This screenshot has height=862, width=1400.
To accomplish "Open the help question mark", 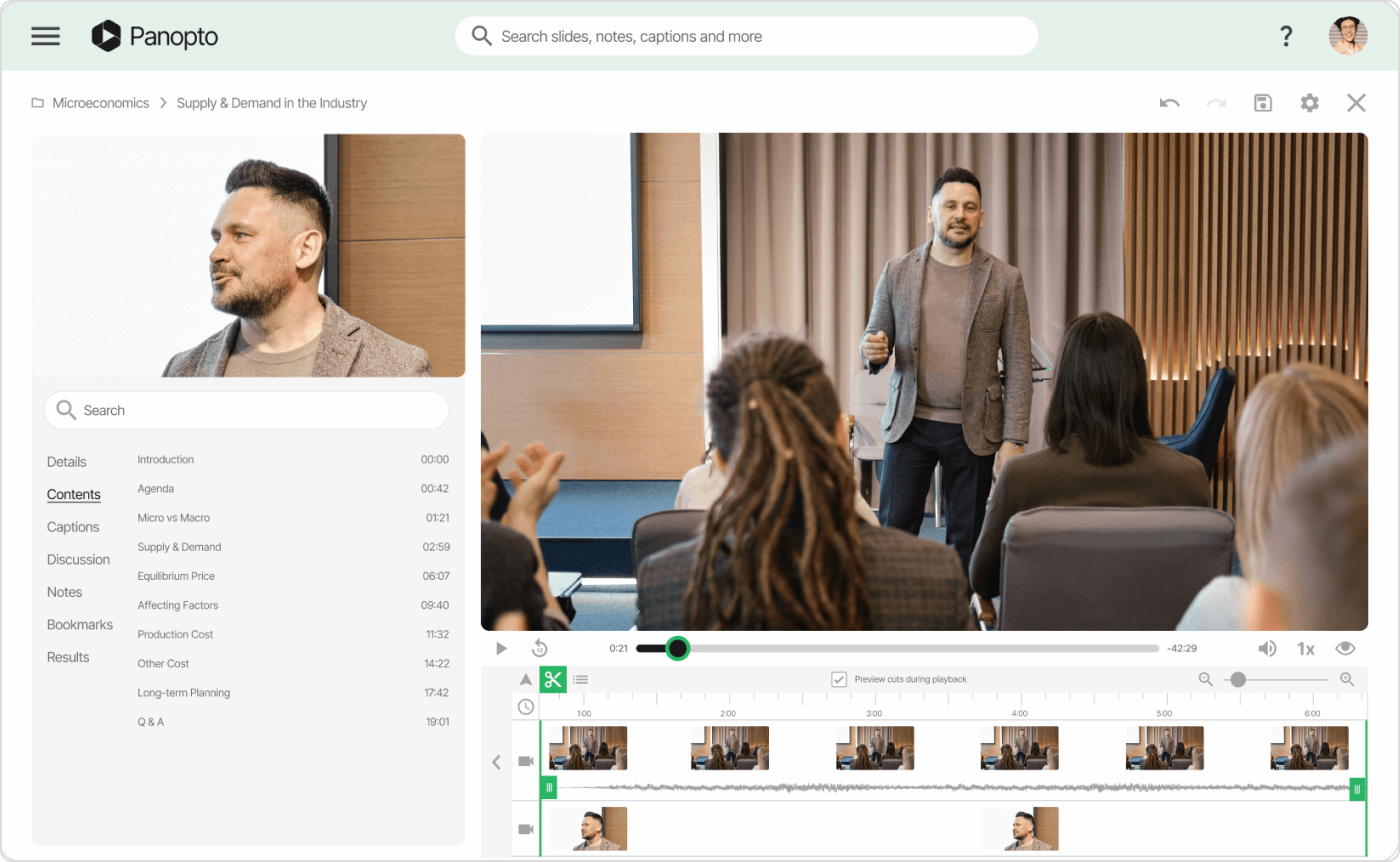I will click(1286, 37).
